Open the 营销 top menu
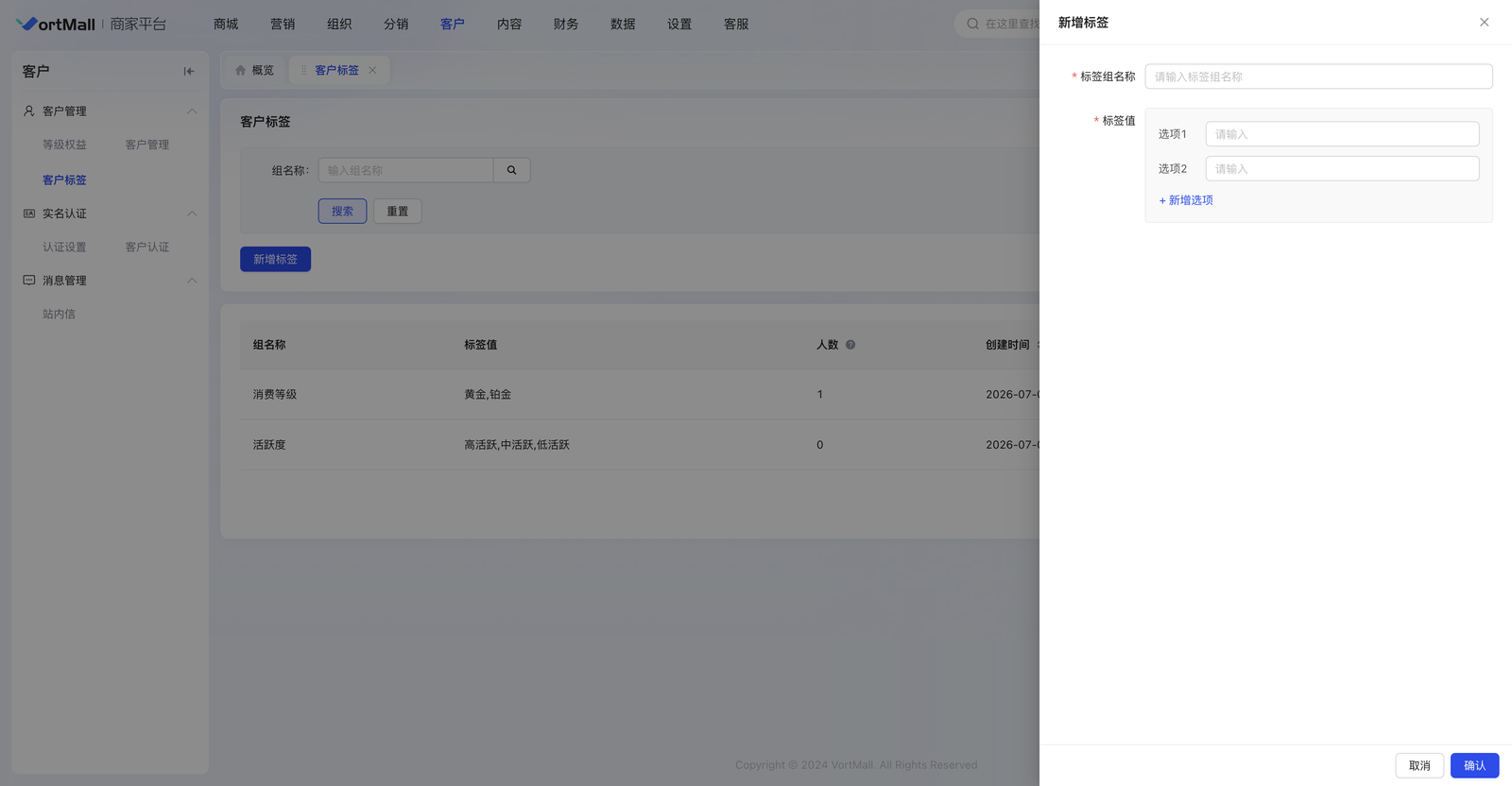Screen dimensions: 1512x786 [x=283, y=24]
